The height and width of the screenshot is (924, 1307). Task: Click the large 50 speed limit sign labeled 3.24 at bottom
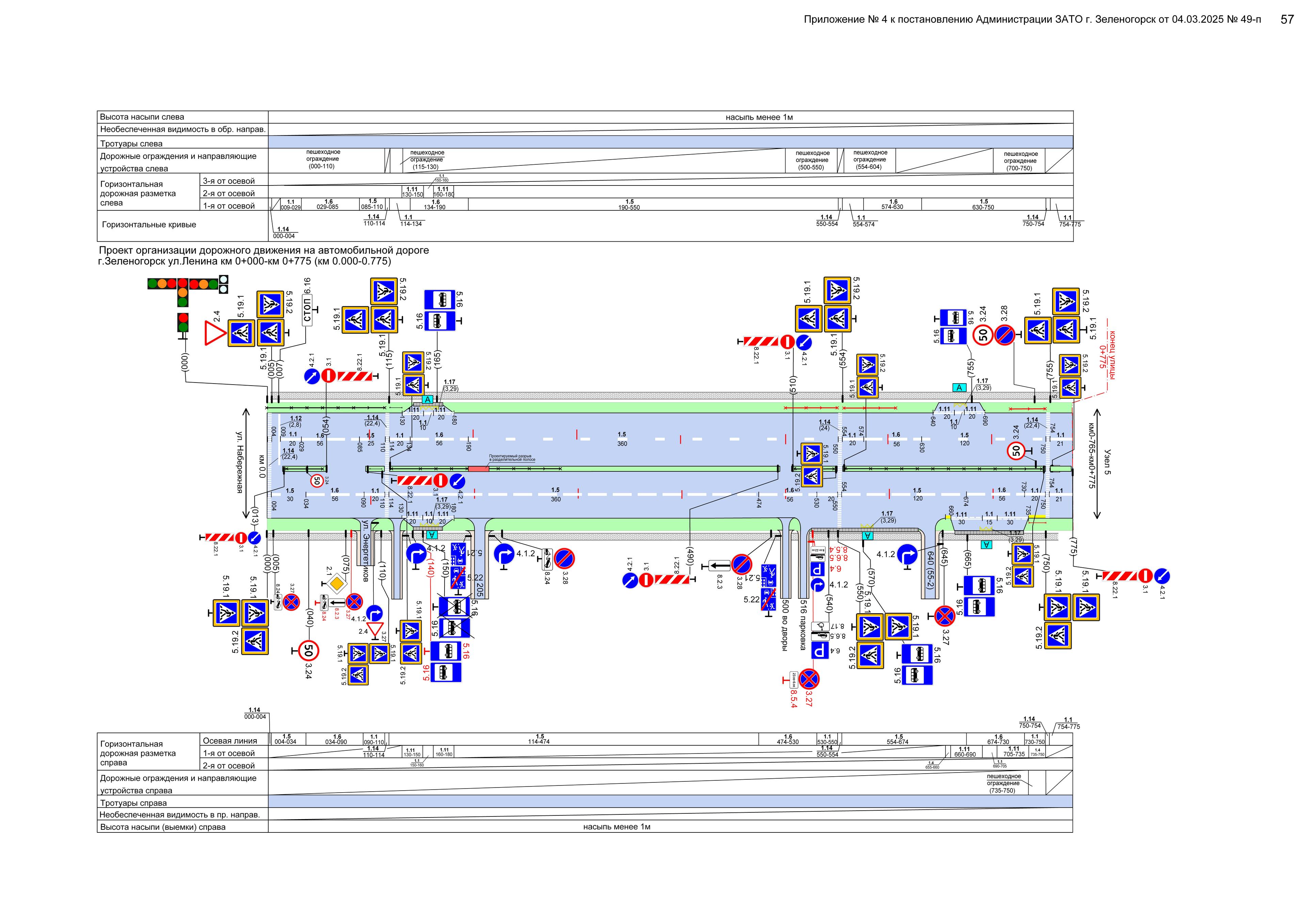308,650
